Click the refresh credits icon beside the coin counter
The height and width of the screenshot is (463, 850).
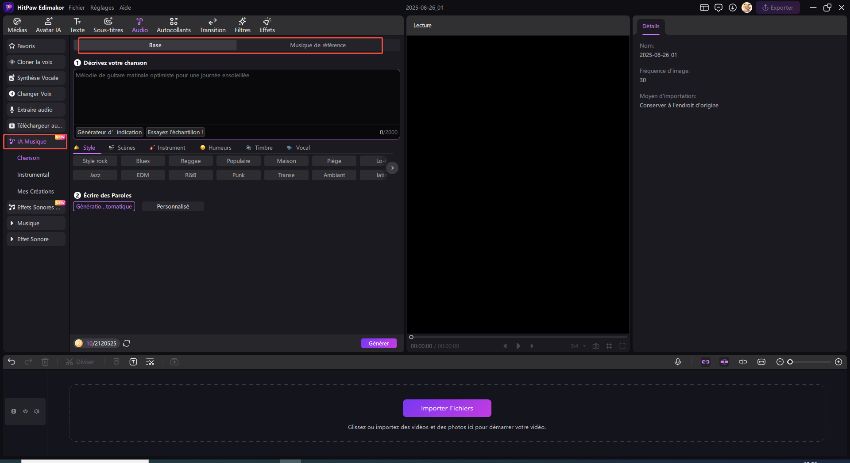[x=127, y=343]
